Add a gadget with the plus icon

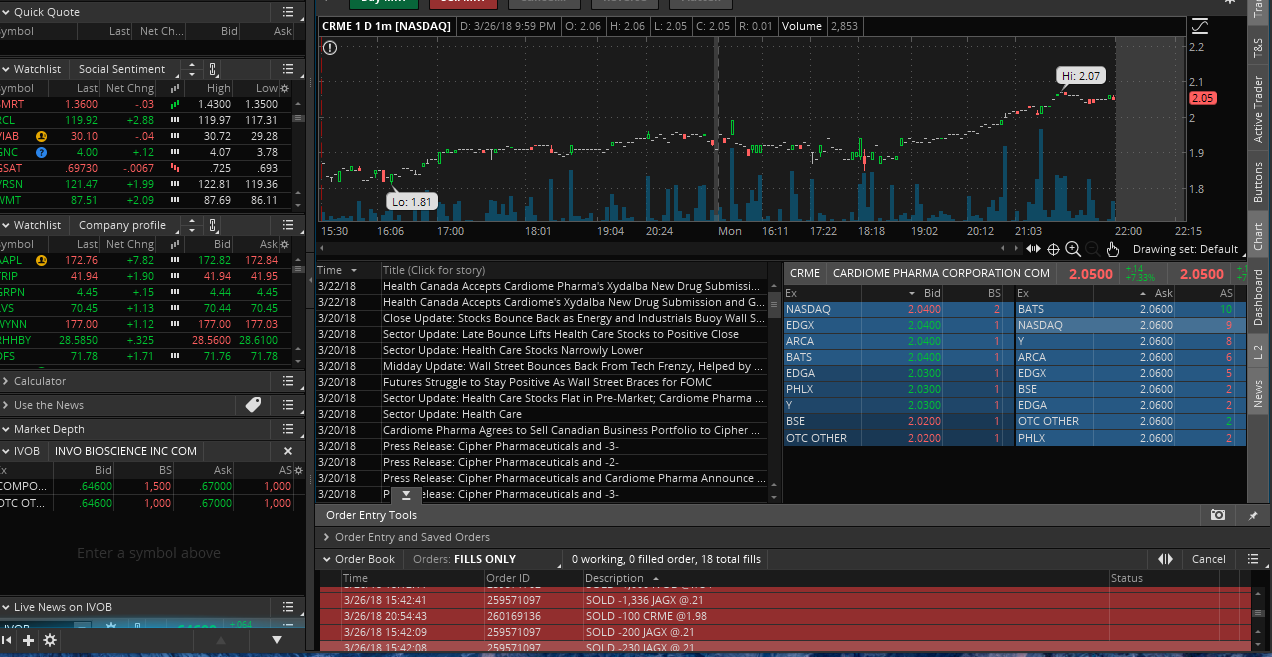(29, 640)
